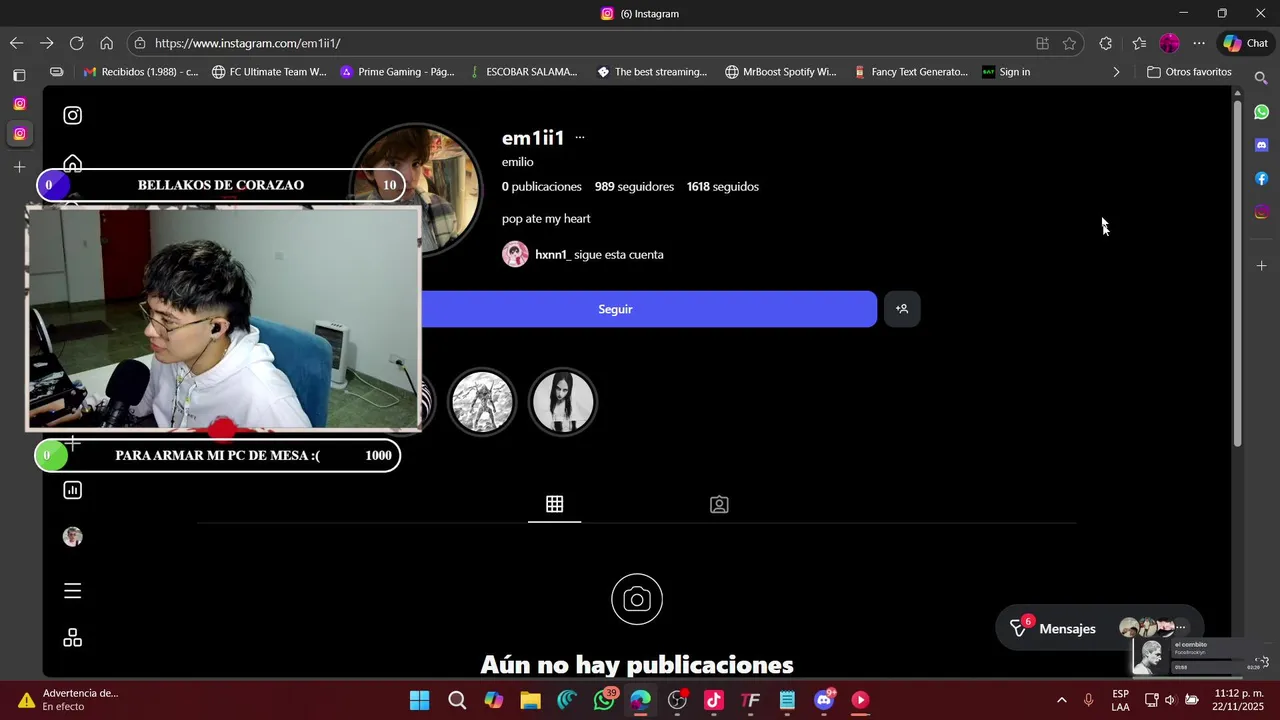Open Prime Gaming bookmark
The width and height of the screenshot is (1280, 720).
point(397,72)
